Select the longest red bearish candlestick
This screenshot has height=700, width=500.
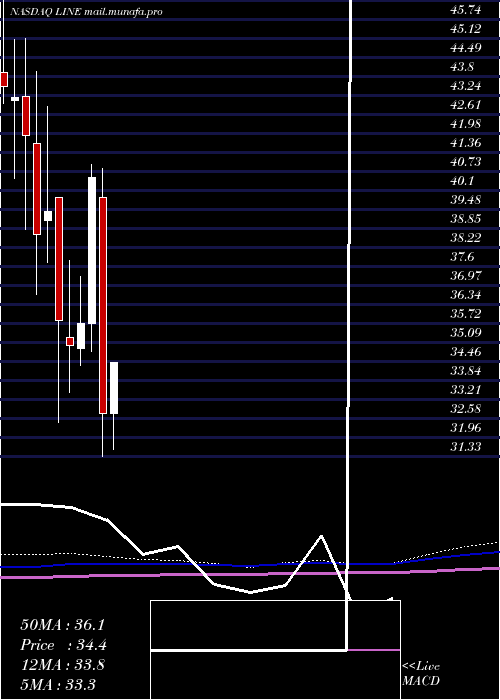[x=103, y=305]
